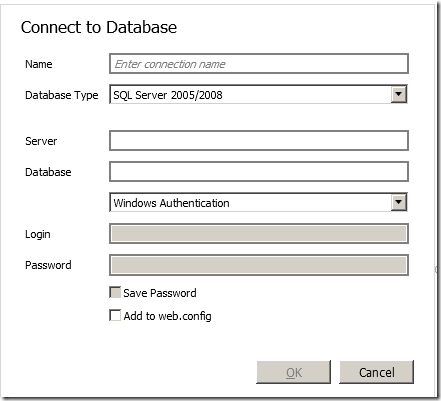441x401 pixels.
Task: Click the Save Password label
Action: (160, 293)
